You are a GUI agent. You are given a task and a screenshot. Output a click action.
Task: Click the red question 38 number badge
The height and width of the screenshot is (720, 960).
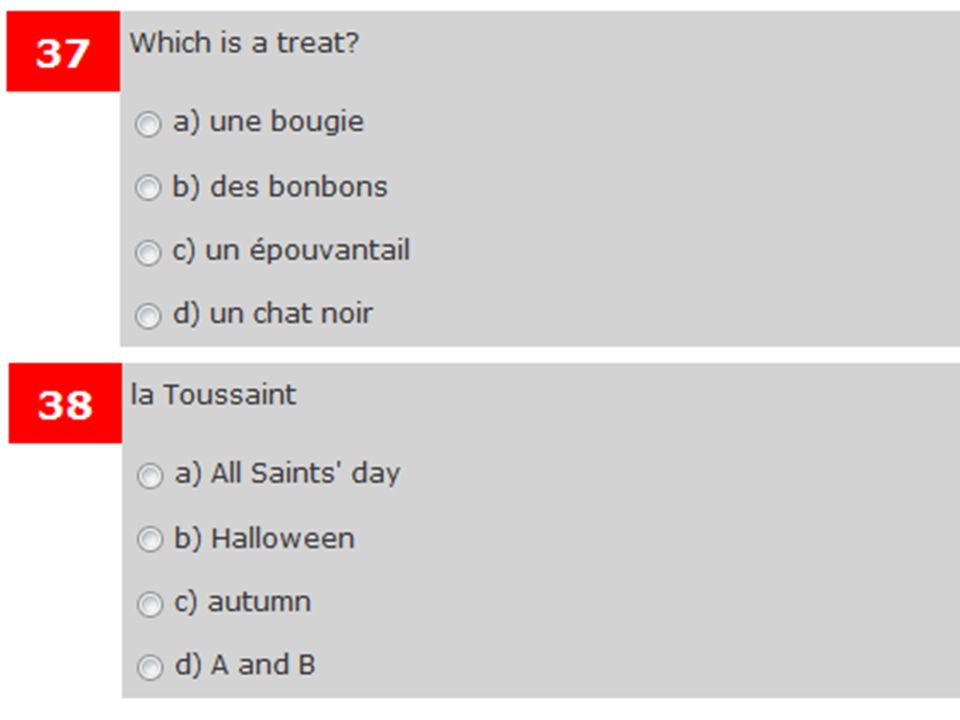(65, 403)
